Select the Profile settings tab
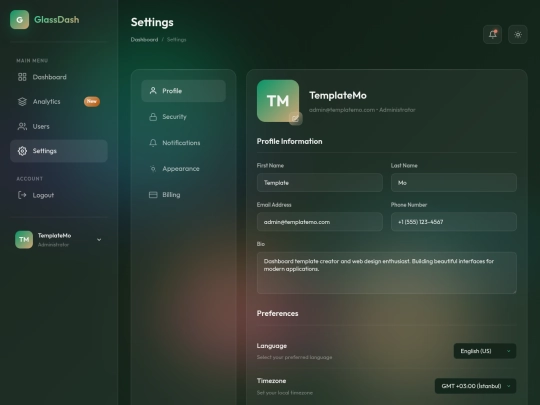The image size is (540, 405). click(184, 91)
